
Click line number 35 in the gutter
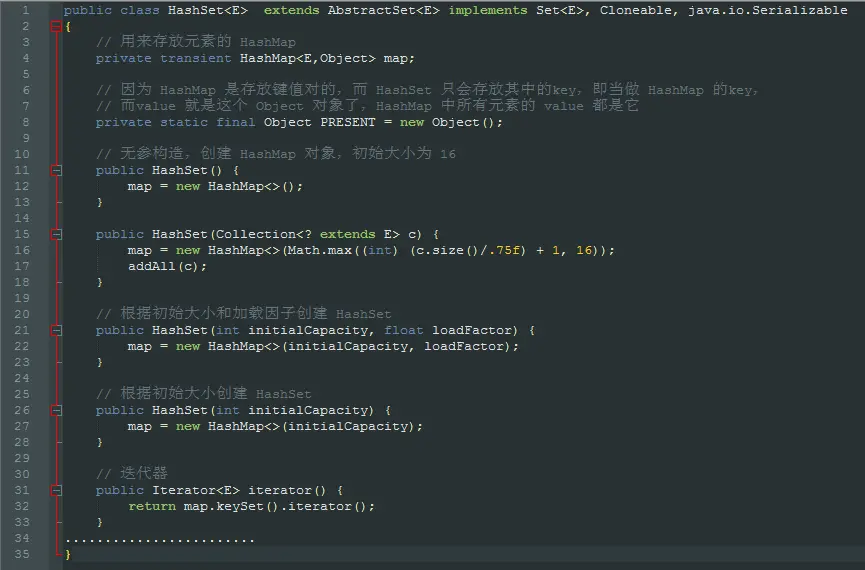tap(22, 554)
